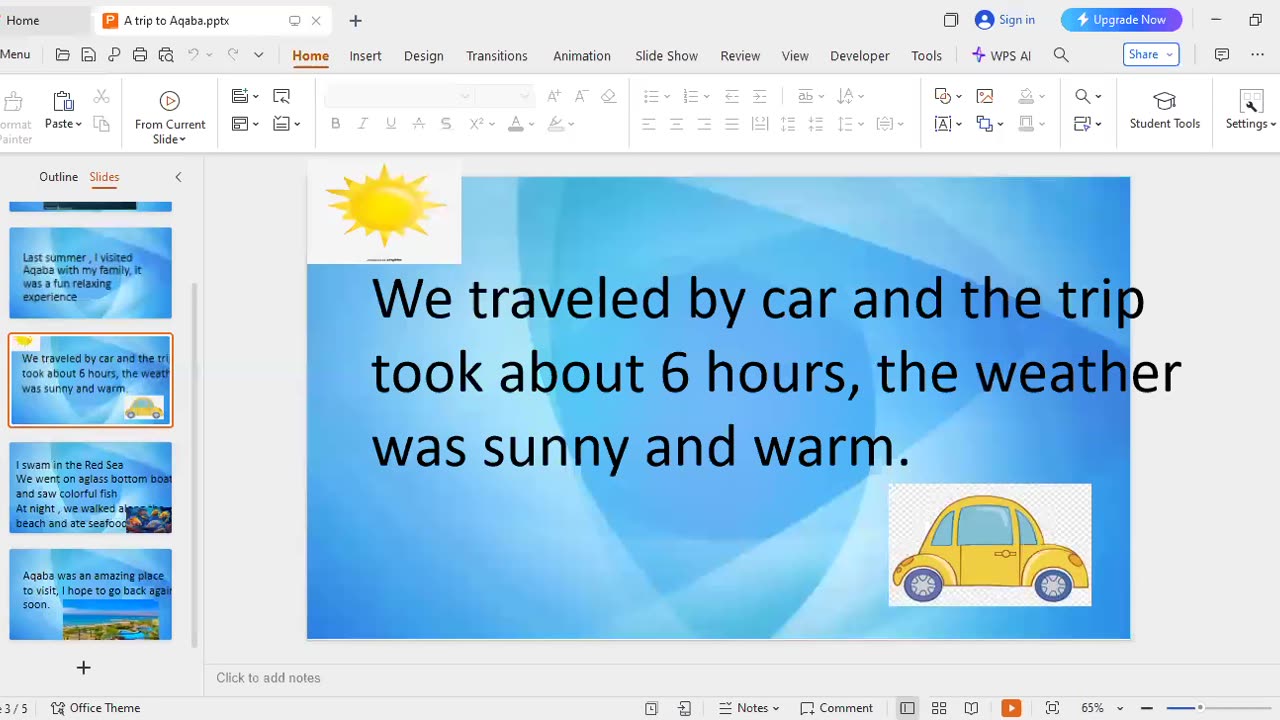The height and width of the screenshot is (720, 1280).
Task: Switch to Reading view book icon
Action: [971, 708]
